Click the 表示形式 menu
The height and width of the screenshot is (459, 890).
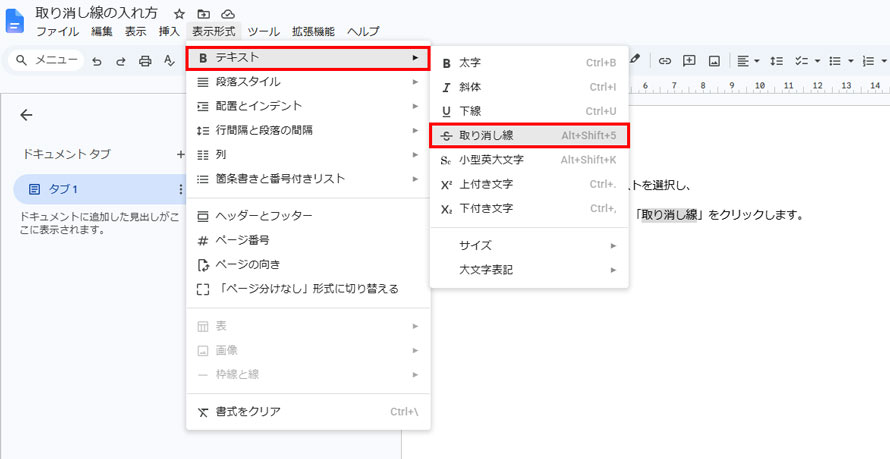pyautogui.click(x=213, y=31)
